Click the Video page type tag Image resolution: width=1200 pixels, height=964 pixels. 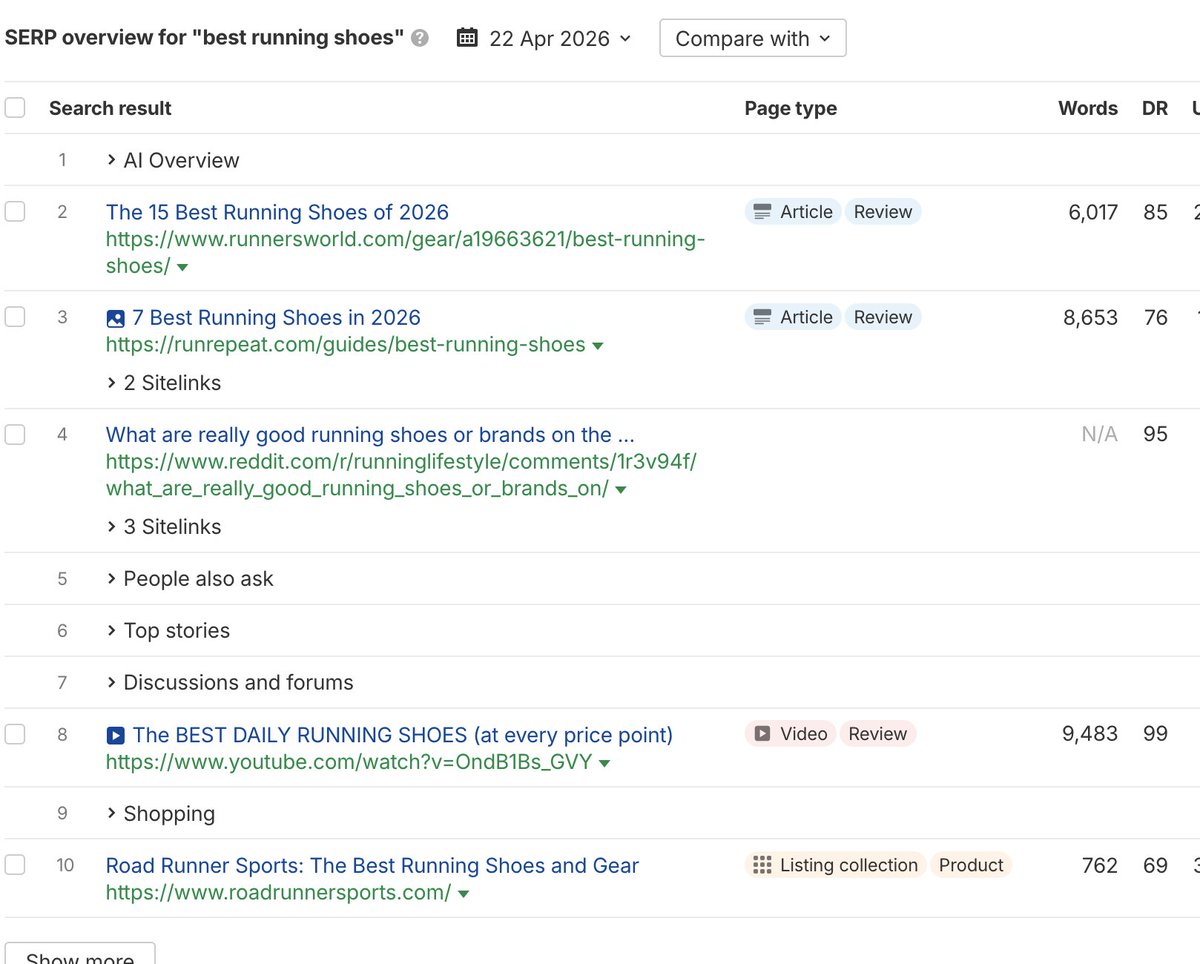791,734
